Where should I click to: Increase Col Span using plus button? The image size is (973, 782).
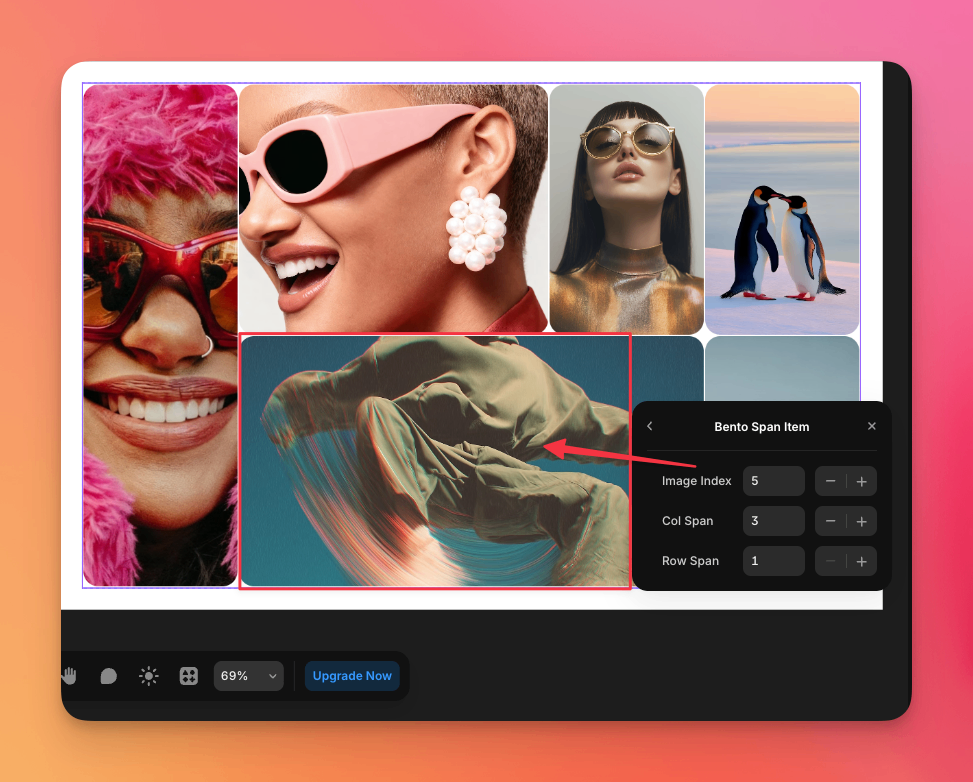[x=862, y=521]
